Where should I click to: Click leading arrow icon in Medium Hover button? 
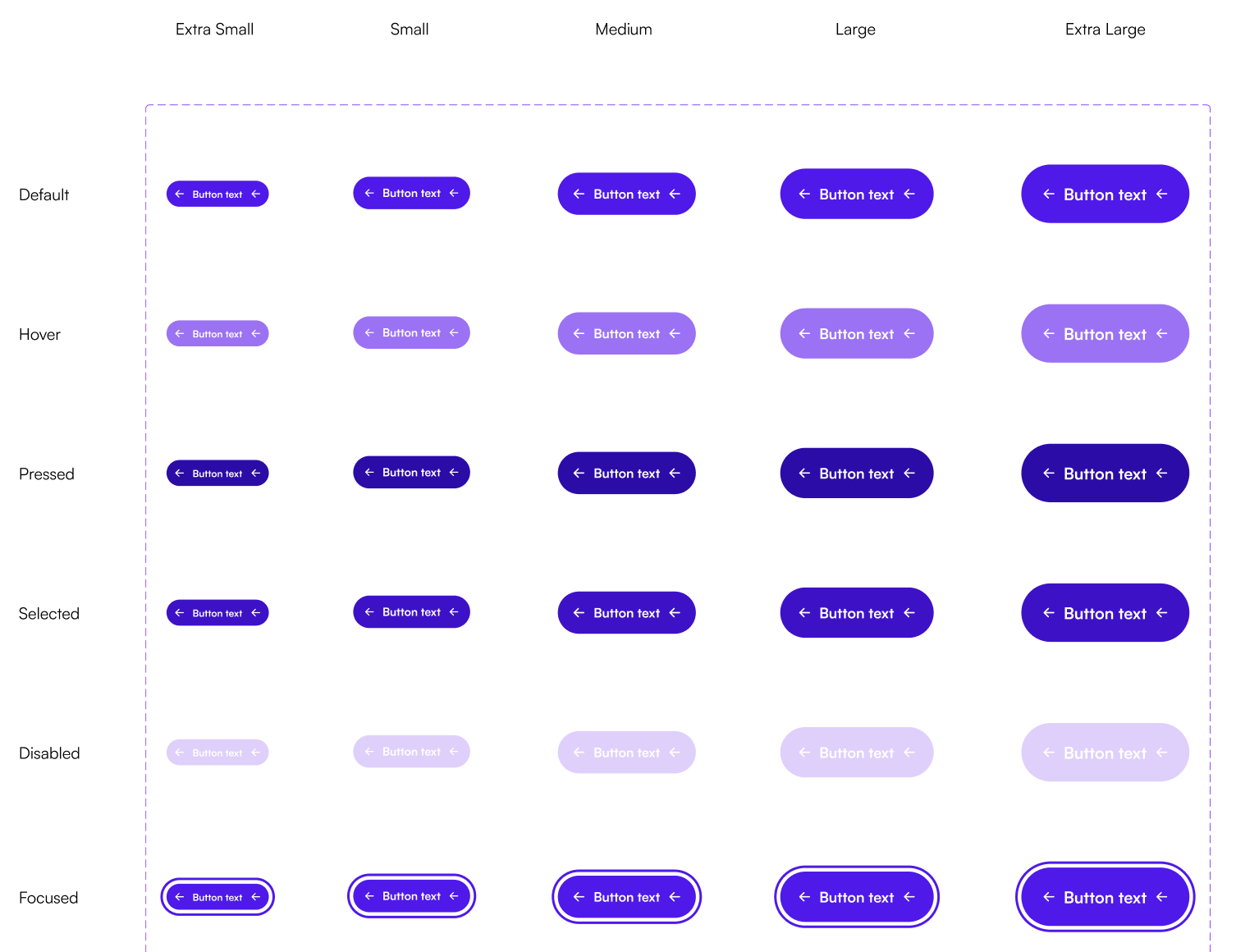coord(579,334)
